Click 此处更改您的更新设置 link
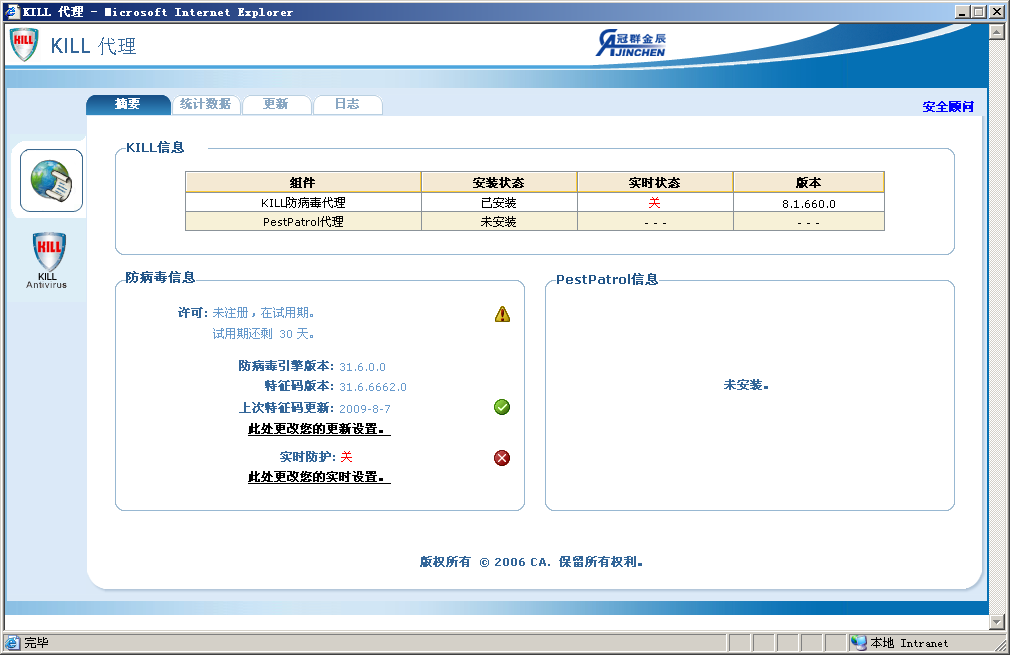This screenshot has height=655, width=1010. (319, 429)
